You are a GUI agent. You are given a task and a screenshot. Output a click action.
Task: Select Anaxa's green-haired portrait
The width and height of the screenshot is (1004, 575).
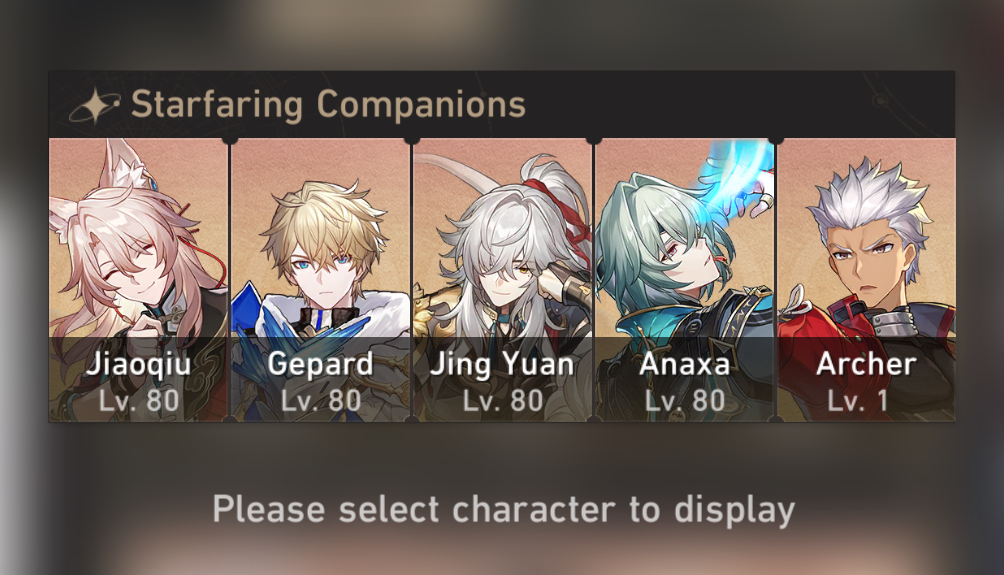[x=684, y=280]
